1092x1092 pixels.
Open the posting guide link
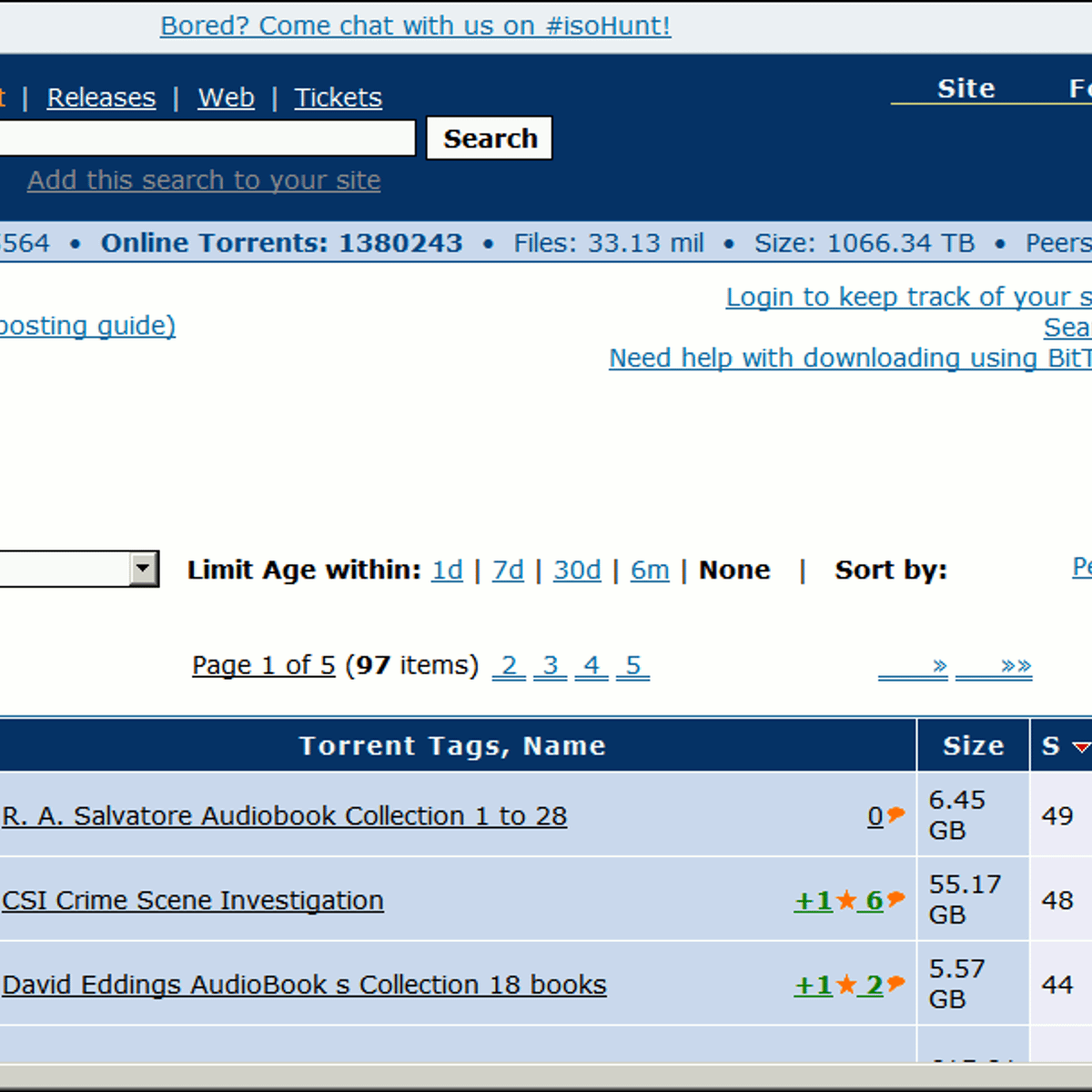(x=87, y=326)
